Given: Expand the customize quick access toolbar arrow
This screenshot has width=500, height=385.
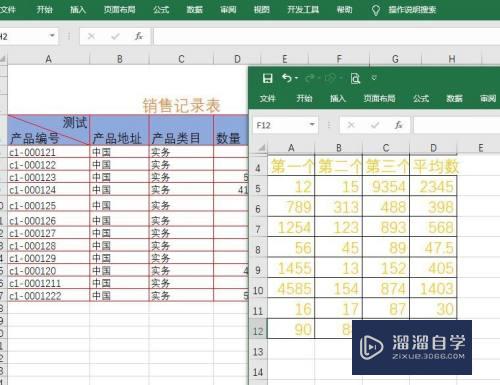Looking at the screenshot, I should coord(374,78).
